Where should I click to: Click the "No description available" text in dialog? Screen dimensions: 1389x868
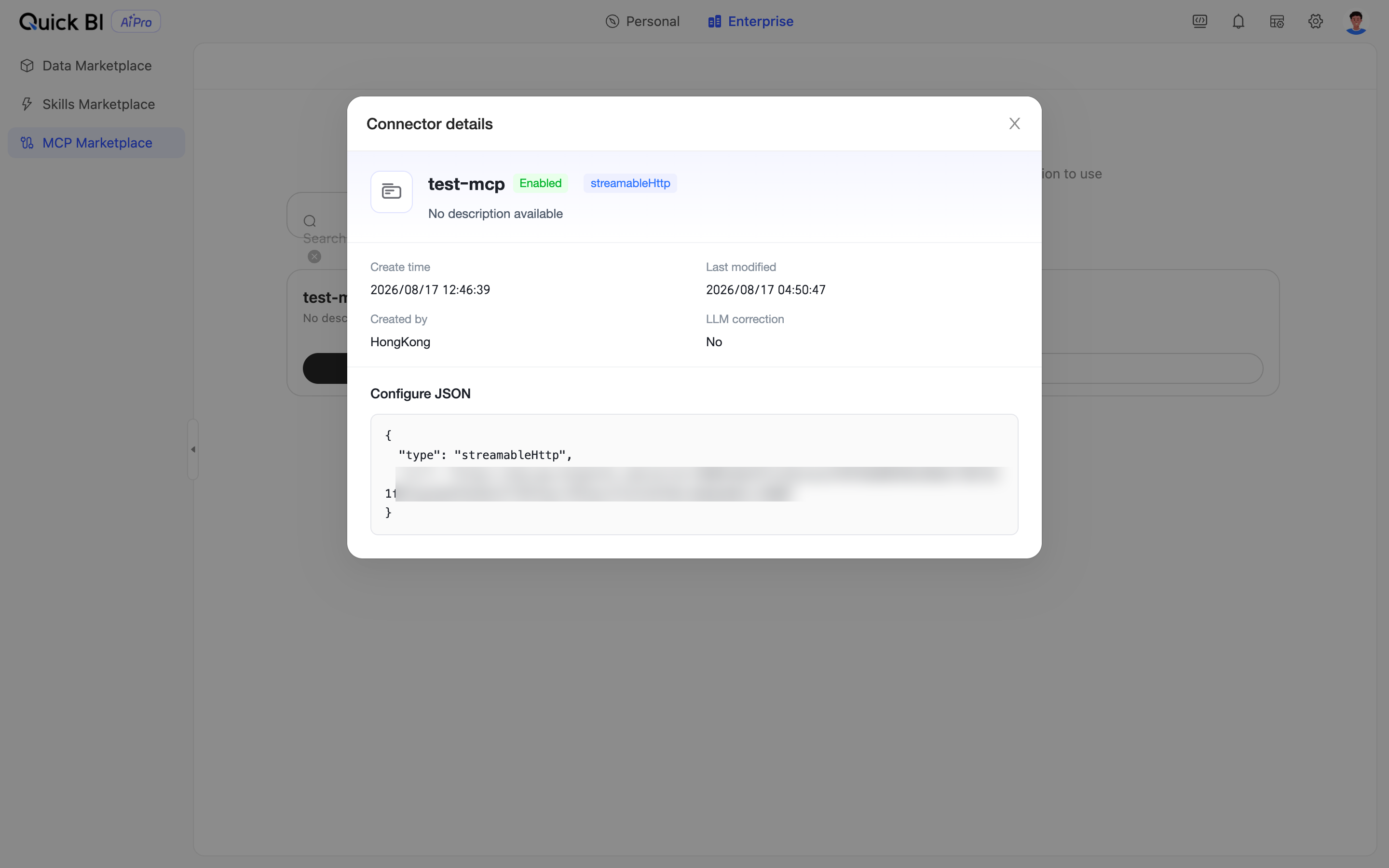pyautogui.click(x=495, y=214)
